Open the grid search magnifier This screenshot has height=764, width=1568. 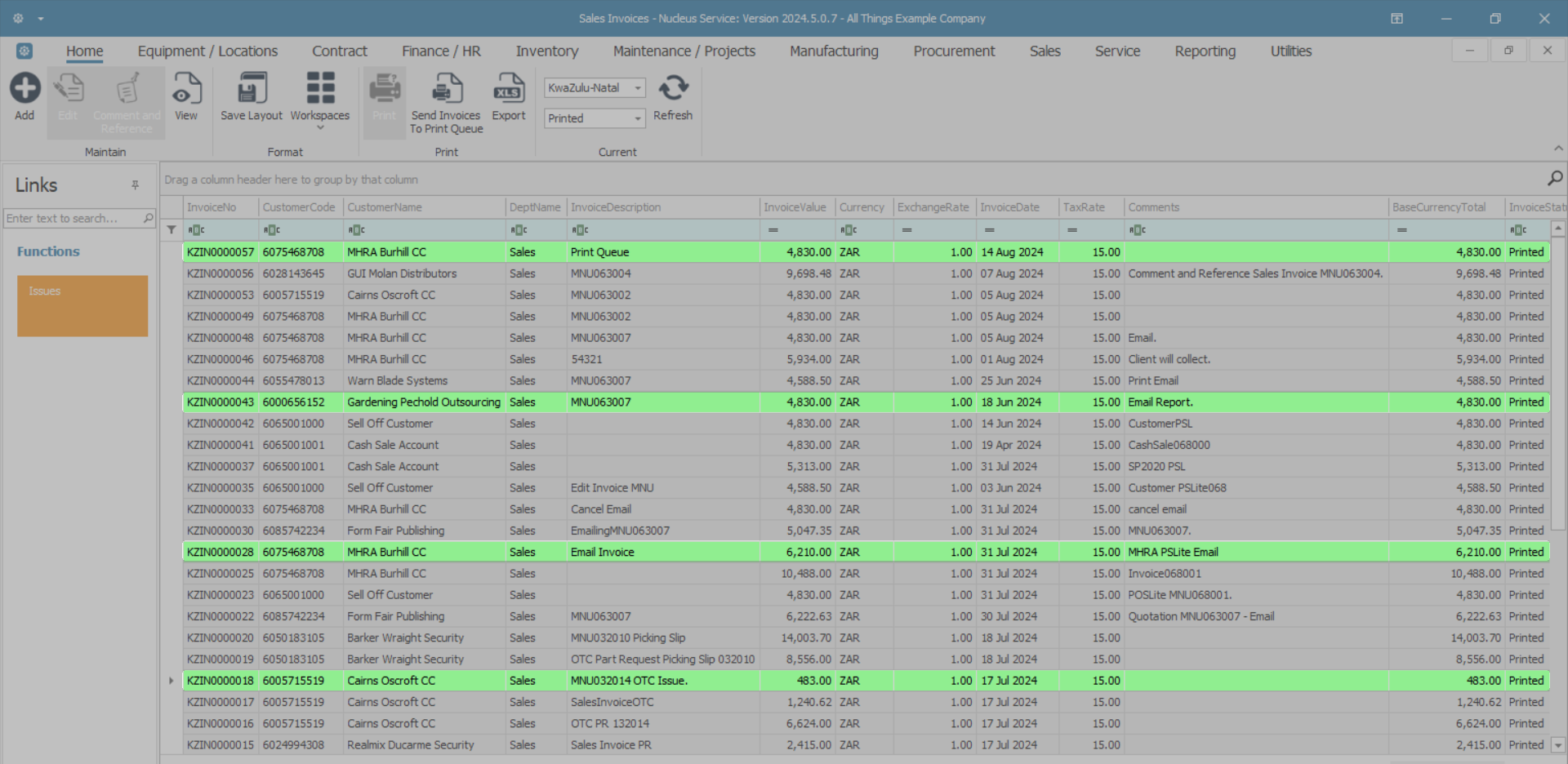(x=1555, y=178)
